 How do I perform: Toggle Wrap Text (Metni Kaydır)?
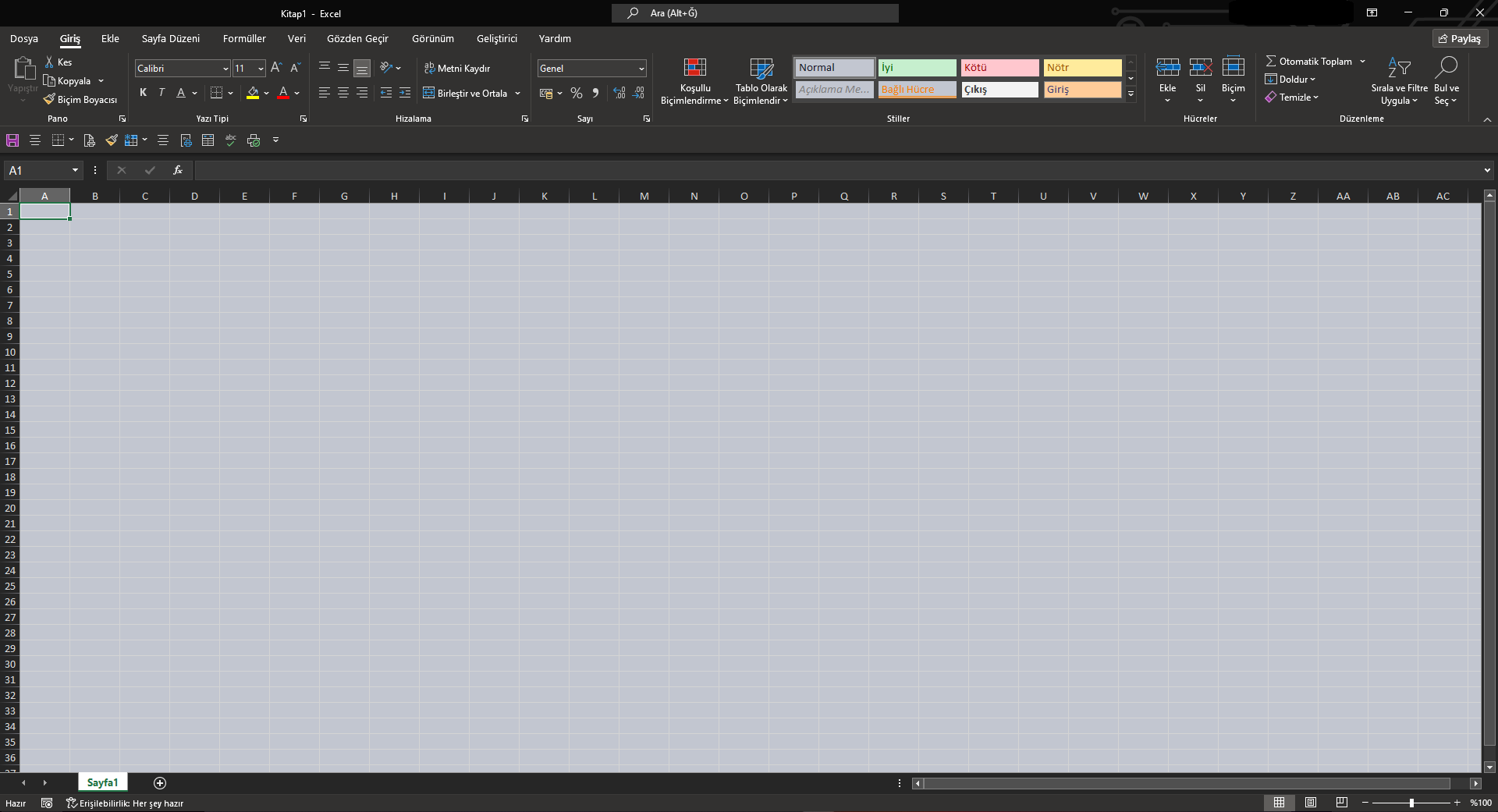(x=457, y=69)
